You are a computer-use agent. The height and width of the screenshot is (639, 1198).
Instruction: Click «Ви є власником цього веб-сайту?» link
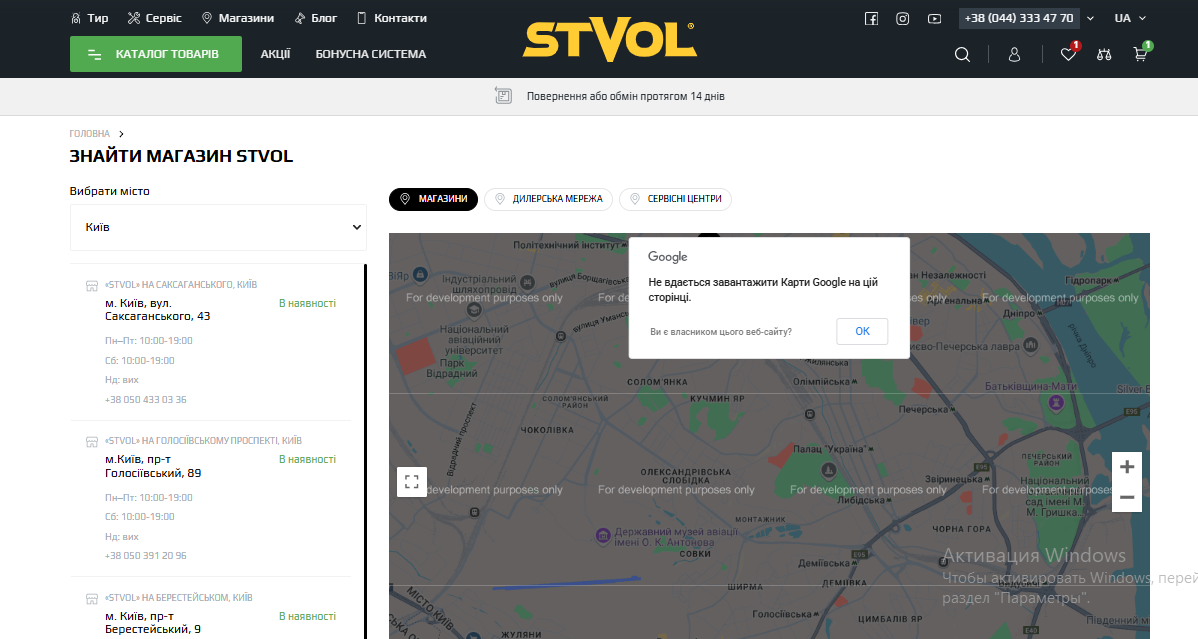[720, 332]
